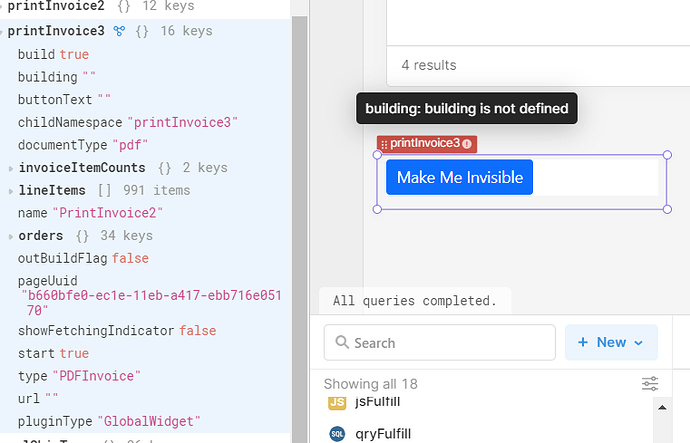Select the printInvoice3 component tag
The width and height of the screenshot is (690, 443).
(x=426, y=144)
